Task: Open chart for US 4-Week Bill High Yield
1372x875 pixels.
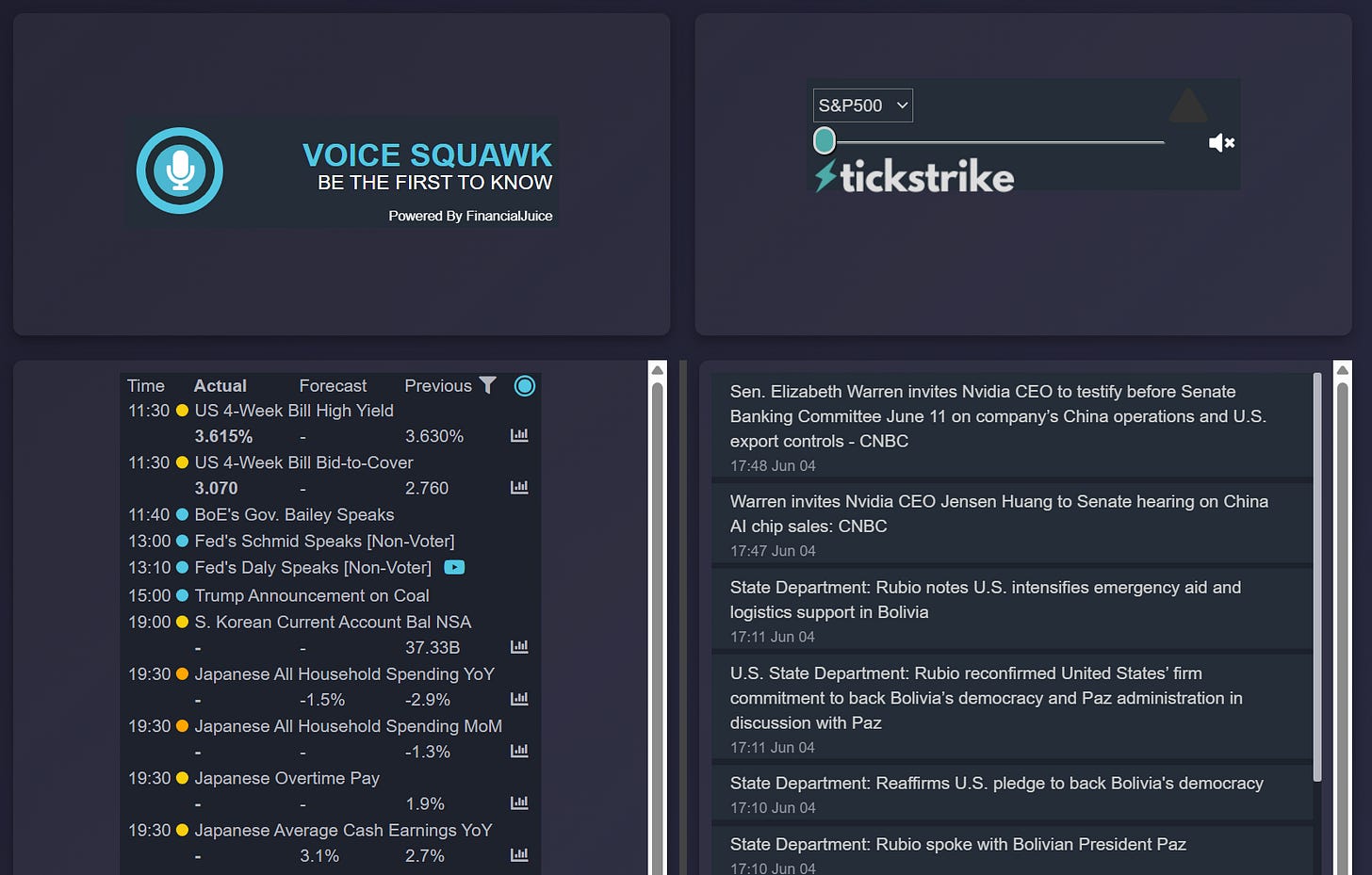Action: click(519, 435)
